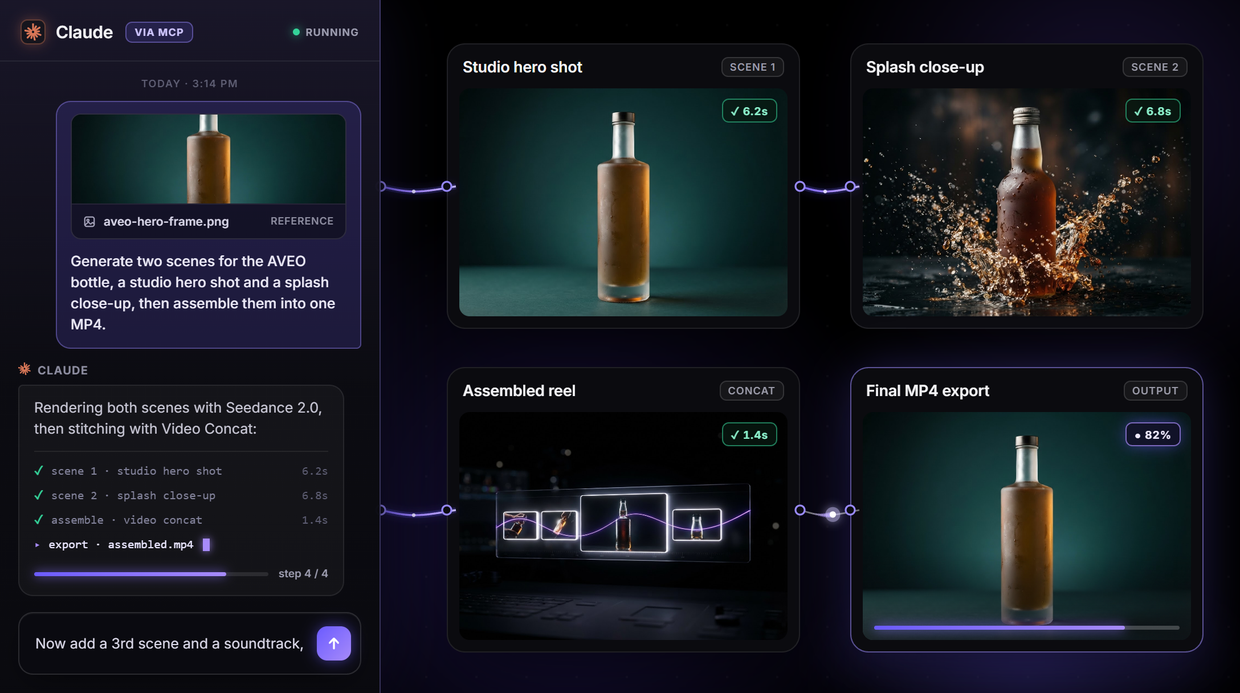Click the image file icon beside aveo-hero-frame.png
Image resolution: width=1240 pixels, height=693 pixels.
[x=89, y=221]
